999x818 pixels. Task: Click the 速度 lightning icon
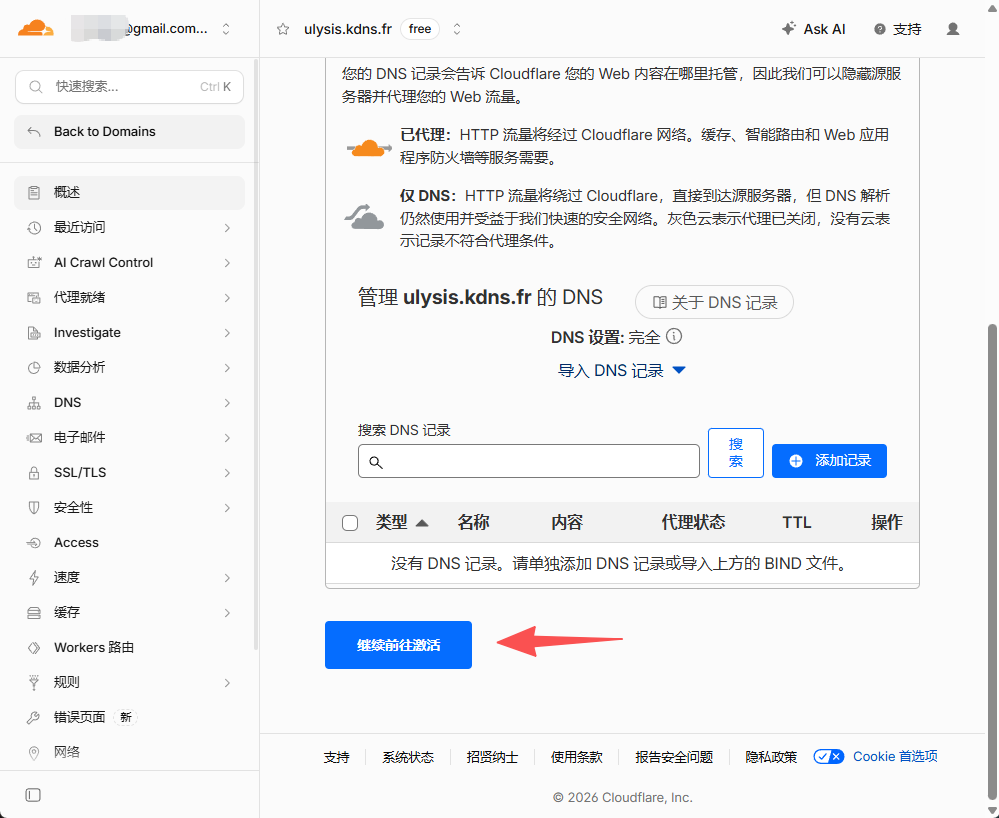pyautogui.click(x=34, y=578)
